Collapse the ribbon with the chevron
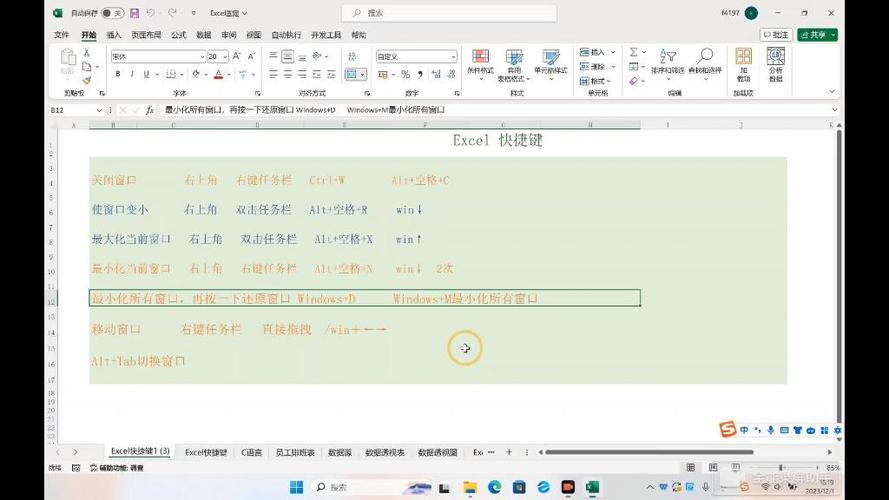The image size is (889, 500). 832,91
